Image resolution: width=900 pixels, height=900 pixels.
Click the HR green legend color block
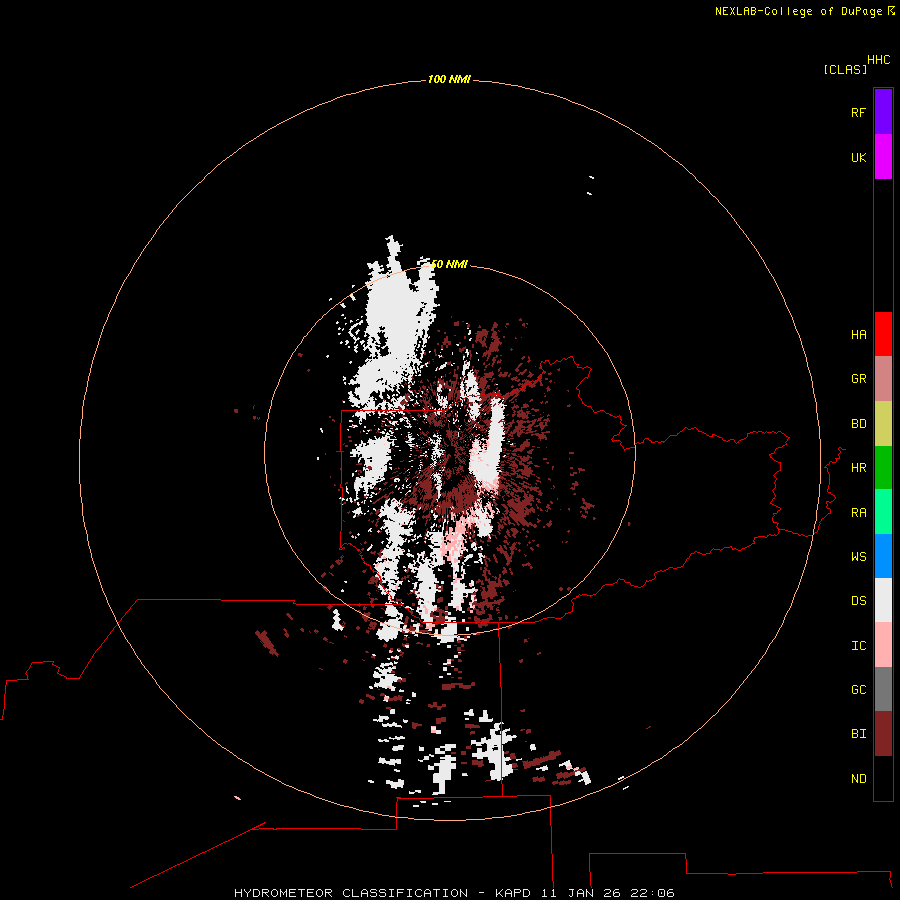883,468
